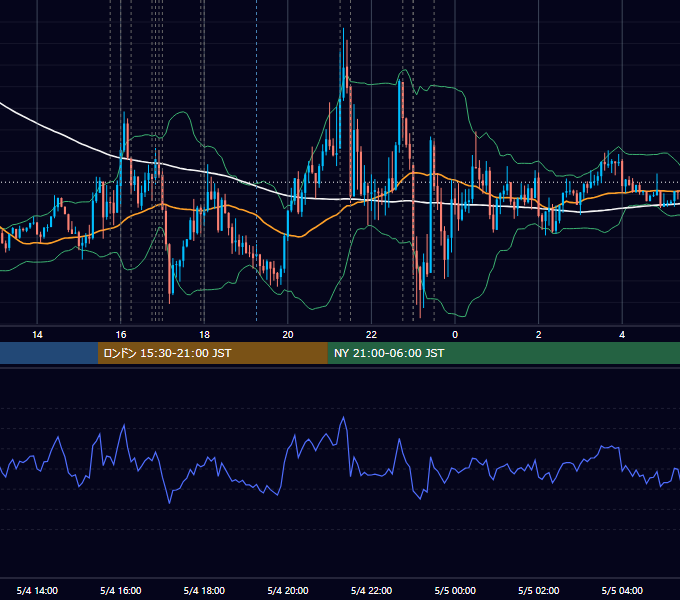Click the 5/5 04:00 date label
Image resolution: width=680 pixels, height=600 pixels.
[622, 590]
